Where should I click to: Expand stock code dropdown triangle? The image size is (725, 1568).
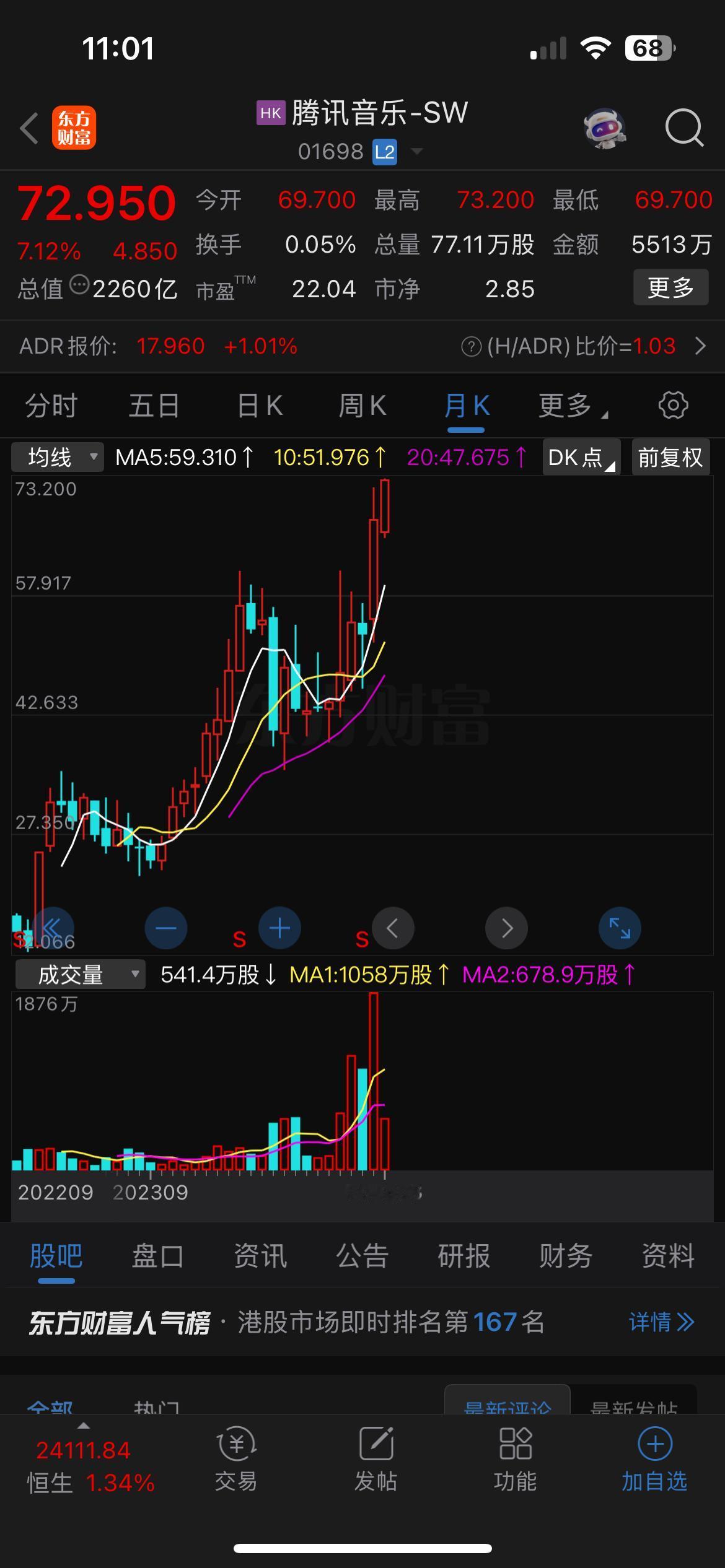(416, 151)
